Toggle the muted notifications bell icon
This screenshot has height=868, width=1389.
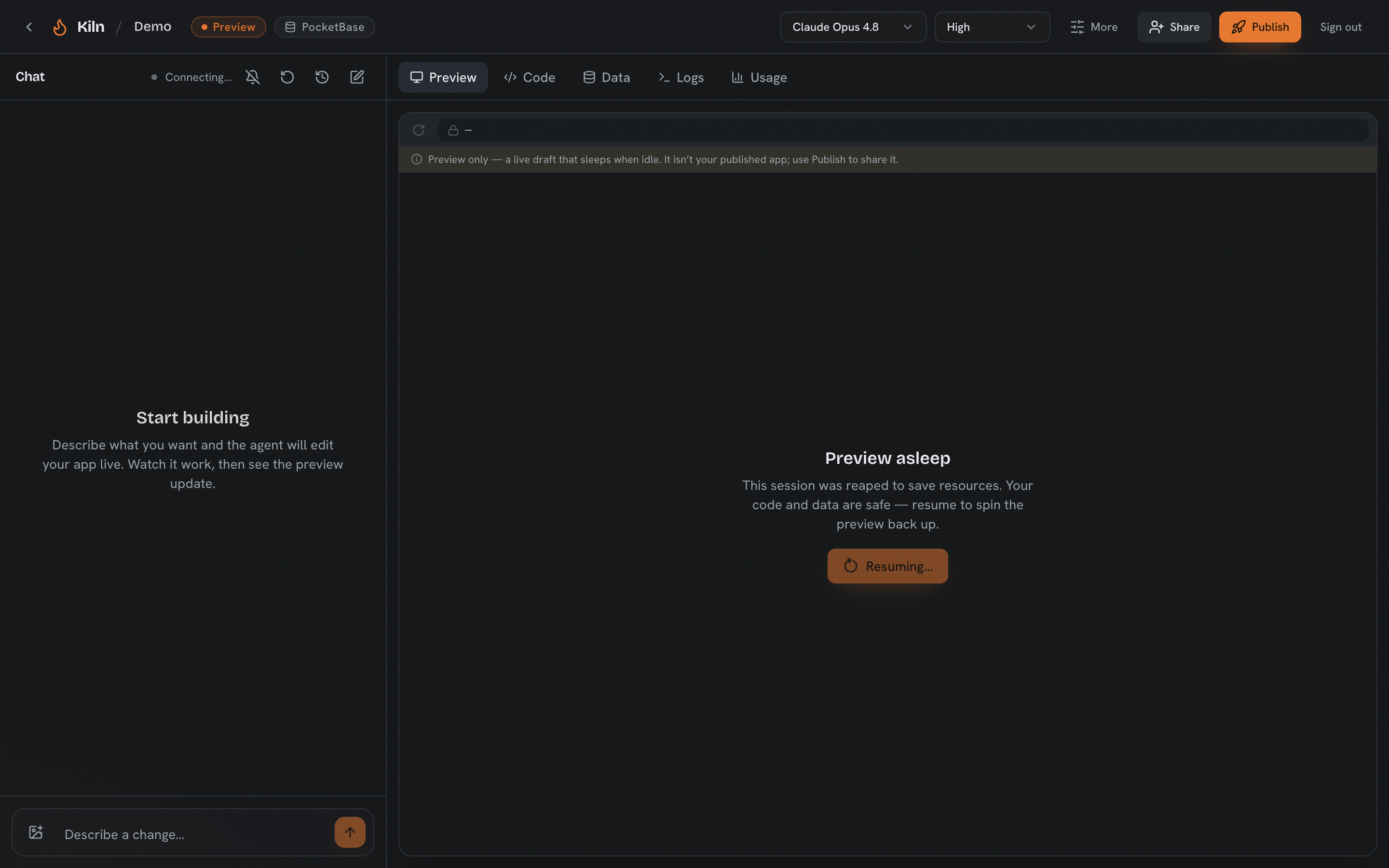[253, 77]
